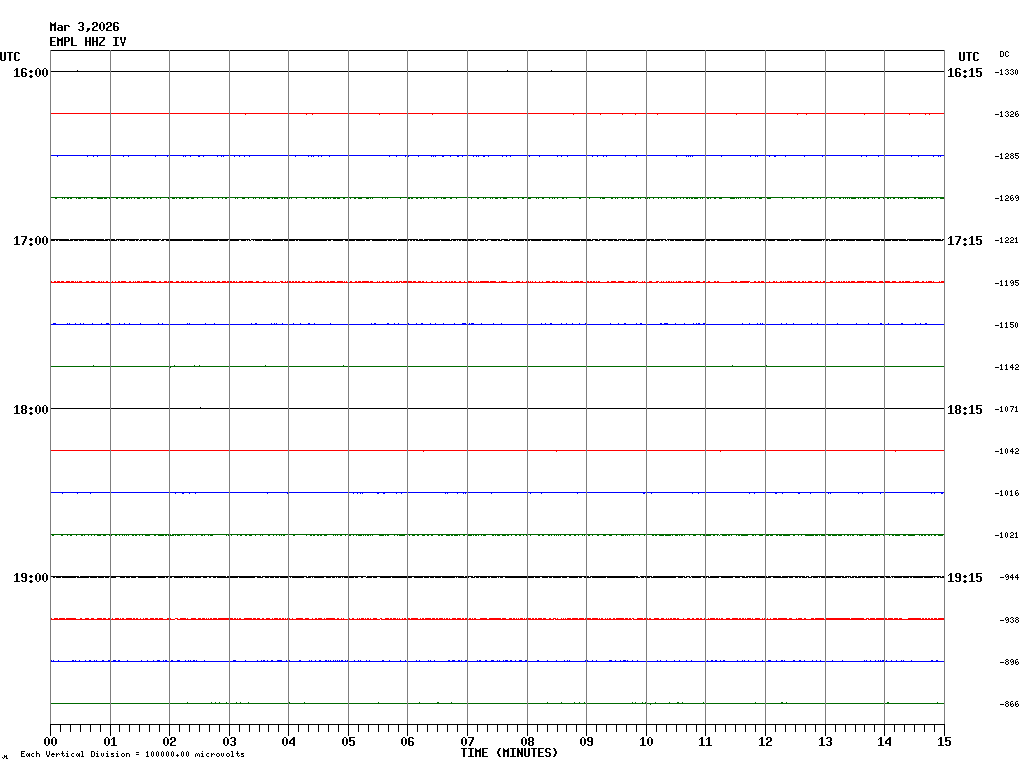The image size is (1024, 768).
Task: Select minute 10 on the bottom axis
Action: (646, 742)
